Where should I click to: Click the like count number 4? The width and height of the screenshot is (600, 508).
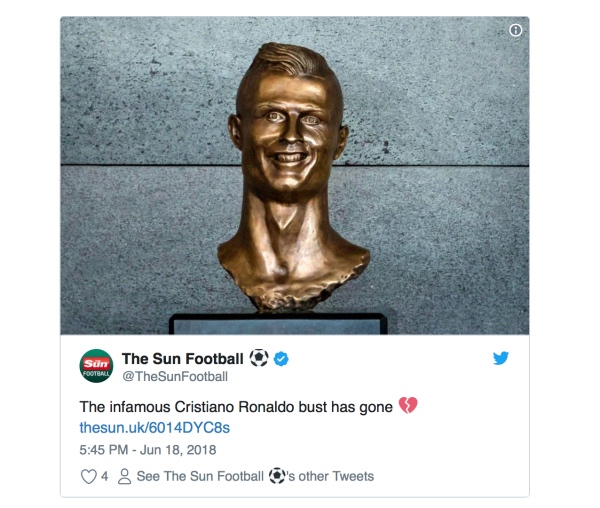105,476
